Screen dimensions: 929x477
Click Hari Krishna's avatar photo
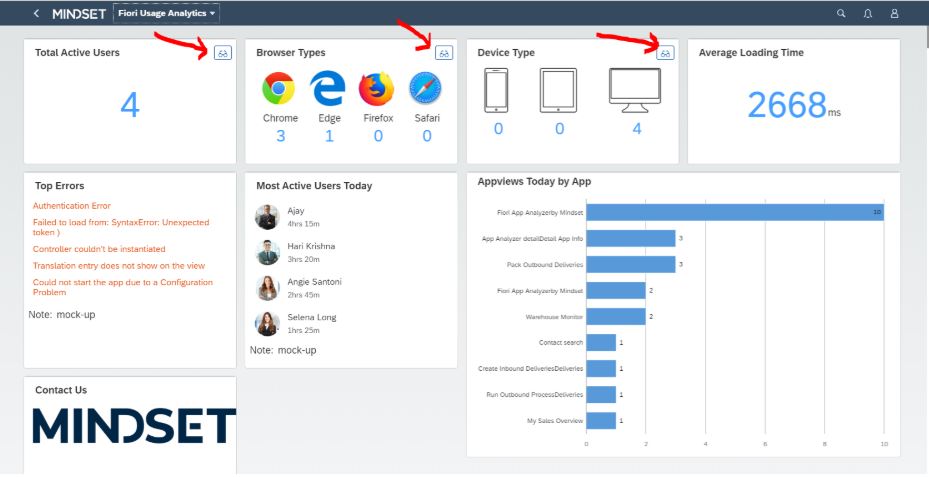coord(267,252)
